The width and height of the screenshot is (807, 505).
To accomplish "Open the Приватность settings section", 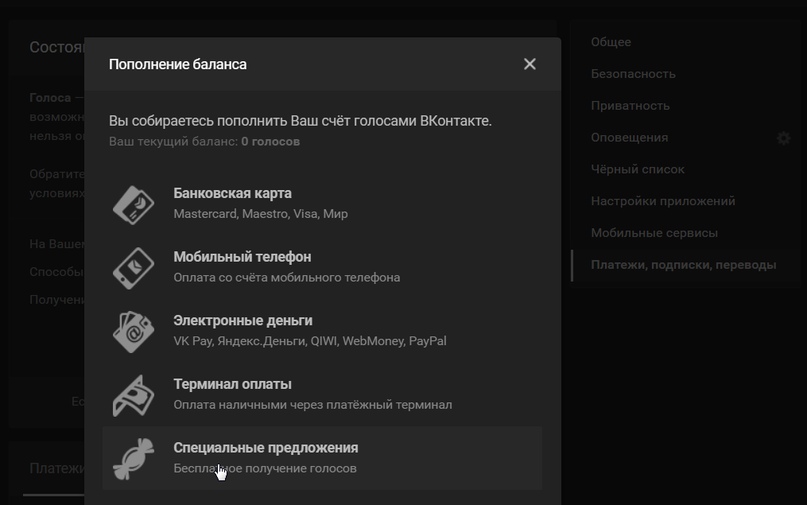I will tap(630, 106).
